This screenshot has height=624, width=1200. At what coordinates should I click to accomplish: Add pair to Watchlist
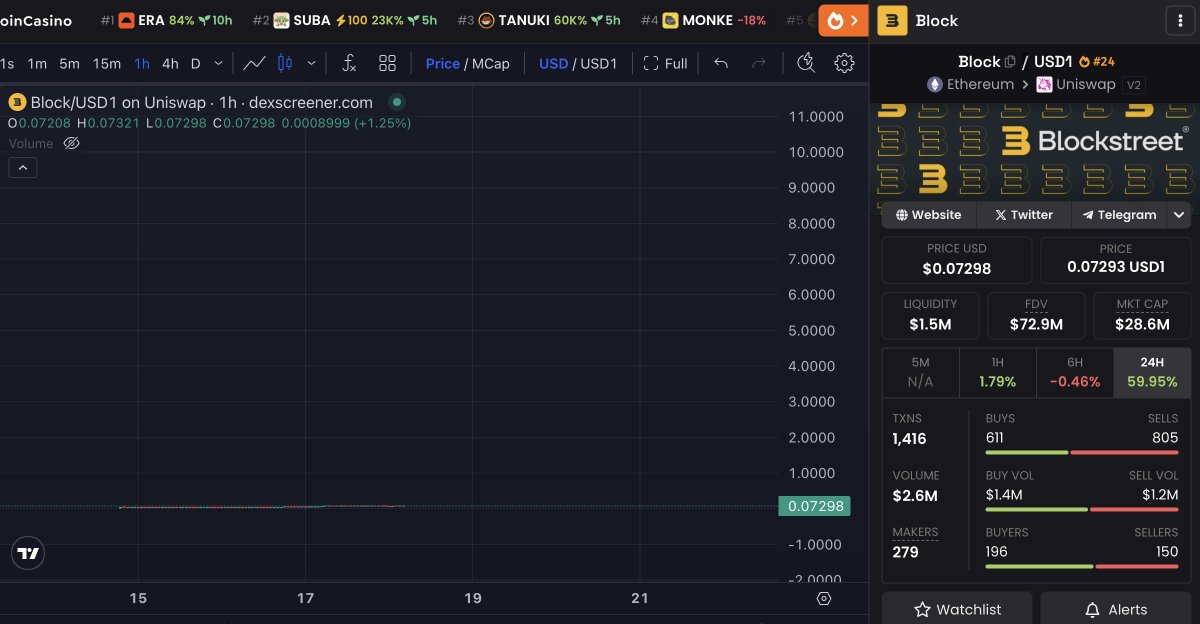[958, 609]
